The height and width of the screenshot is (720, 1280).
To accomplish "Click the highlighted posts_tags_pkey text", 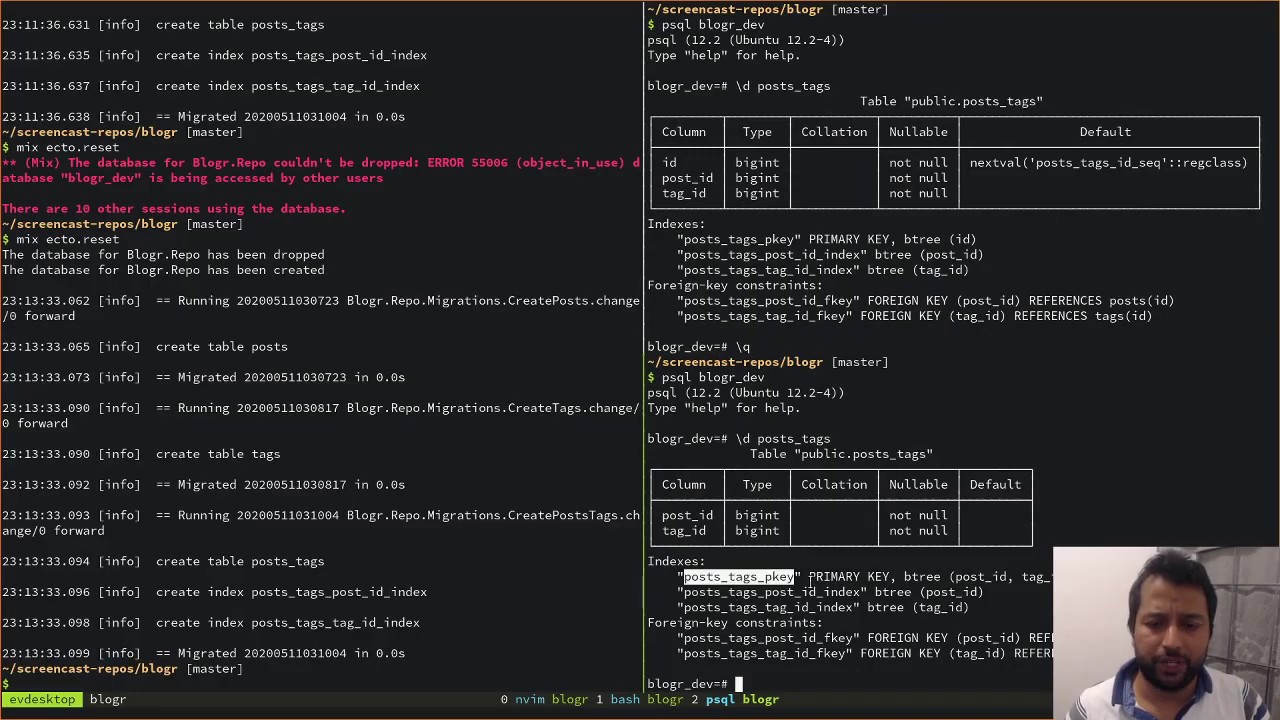I will coord(738,577).
